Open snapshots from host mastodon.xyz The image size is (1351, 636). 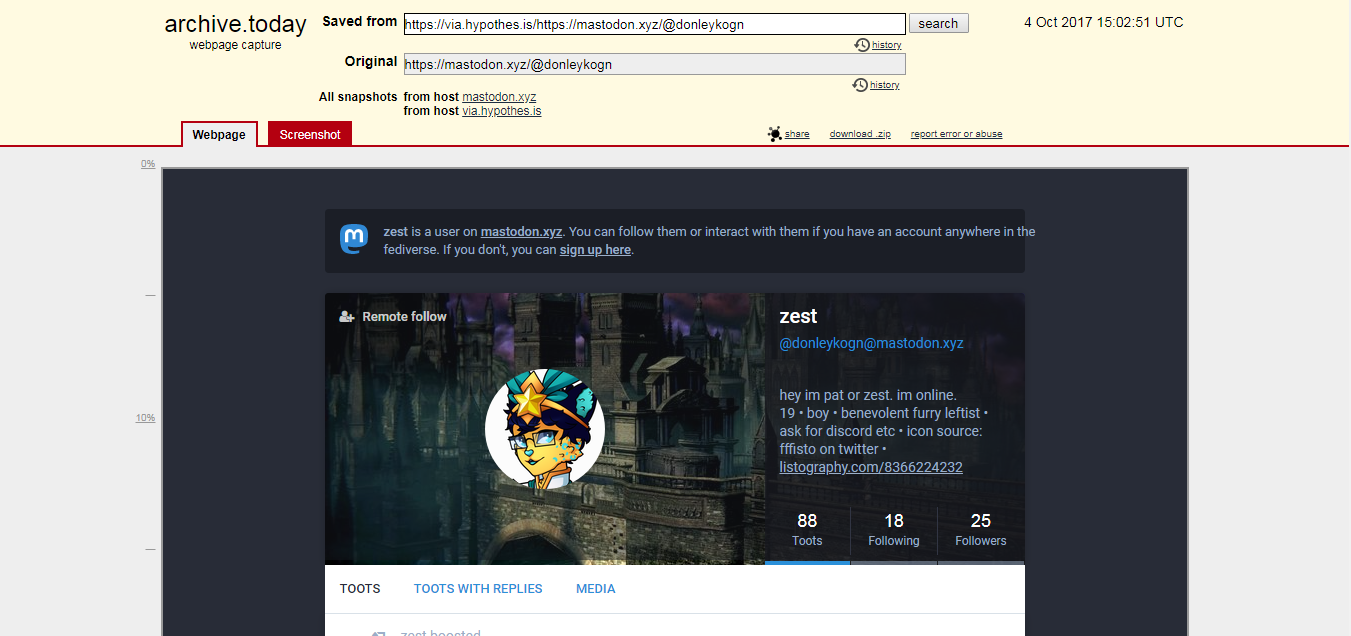pos(499,97)
